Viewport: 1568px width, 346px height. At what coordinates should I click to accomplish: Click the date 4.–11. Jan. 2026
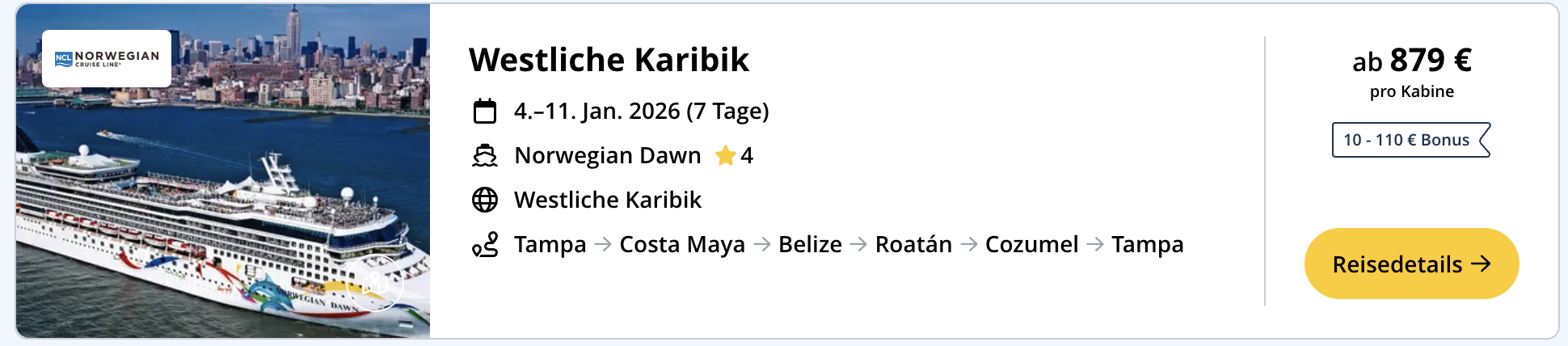(641, 111)
